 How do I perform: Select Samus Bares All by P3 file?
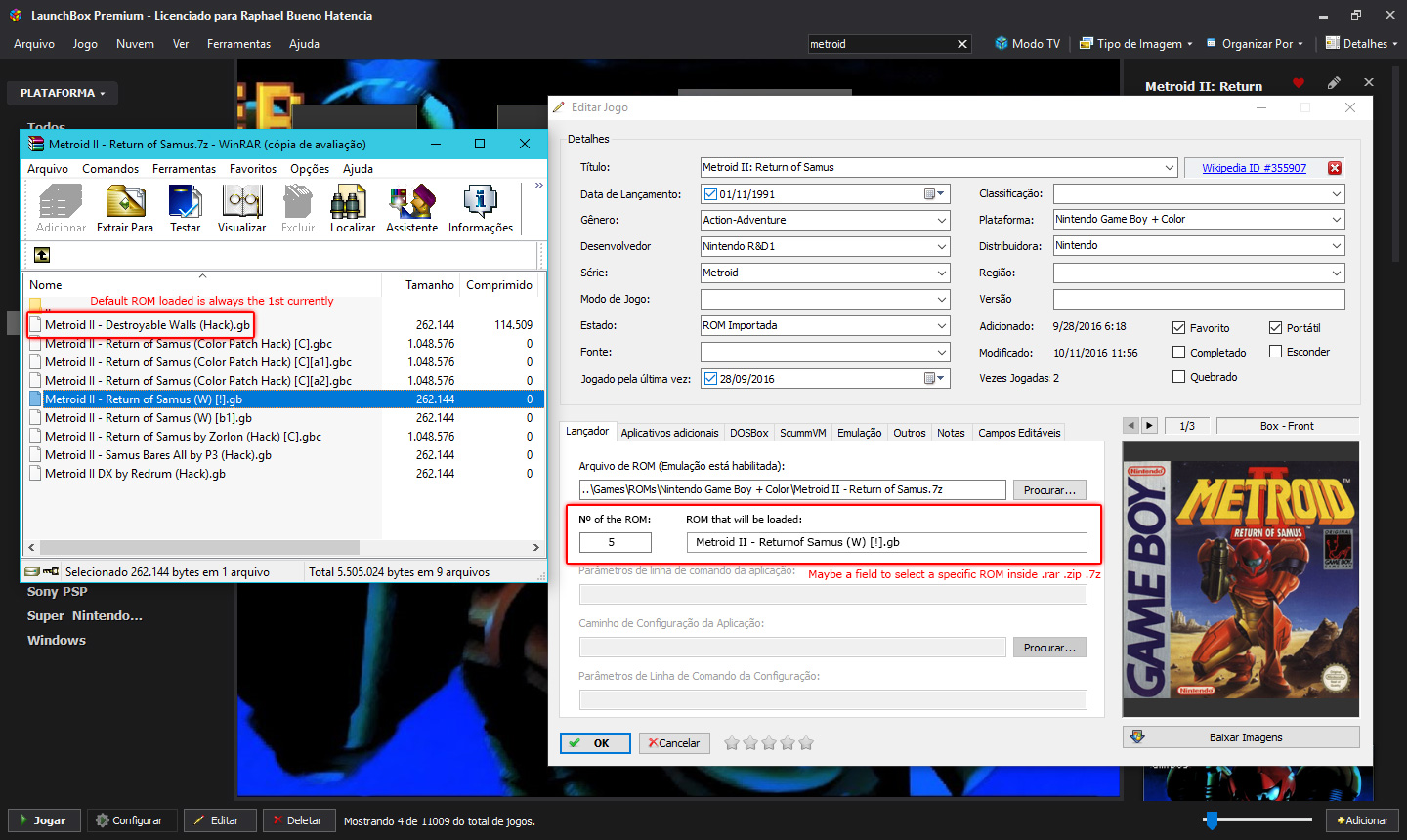pos(158,455)
